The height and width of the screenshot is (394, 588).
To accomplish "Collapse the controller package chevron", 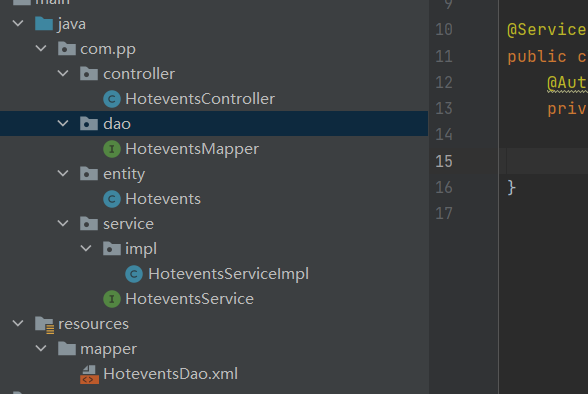I will coord(63,73).
